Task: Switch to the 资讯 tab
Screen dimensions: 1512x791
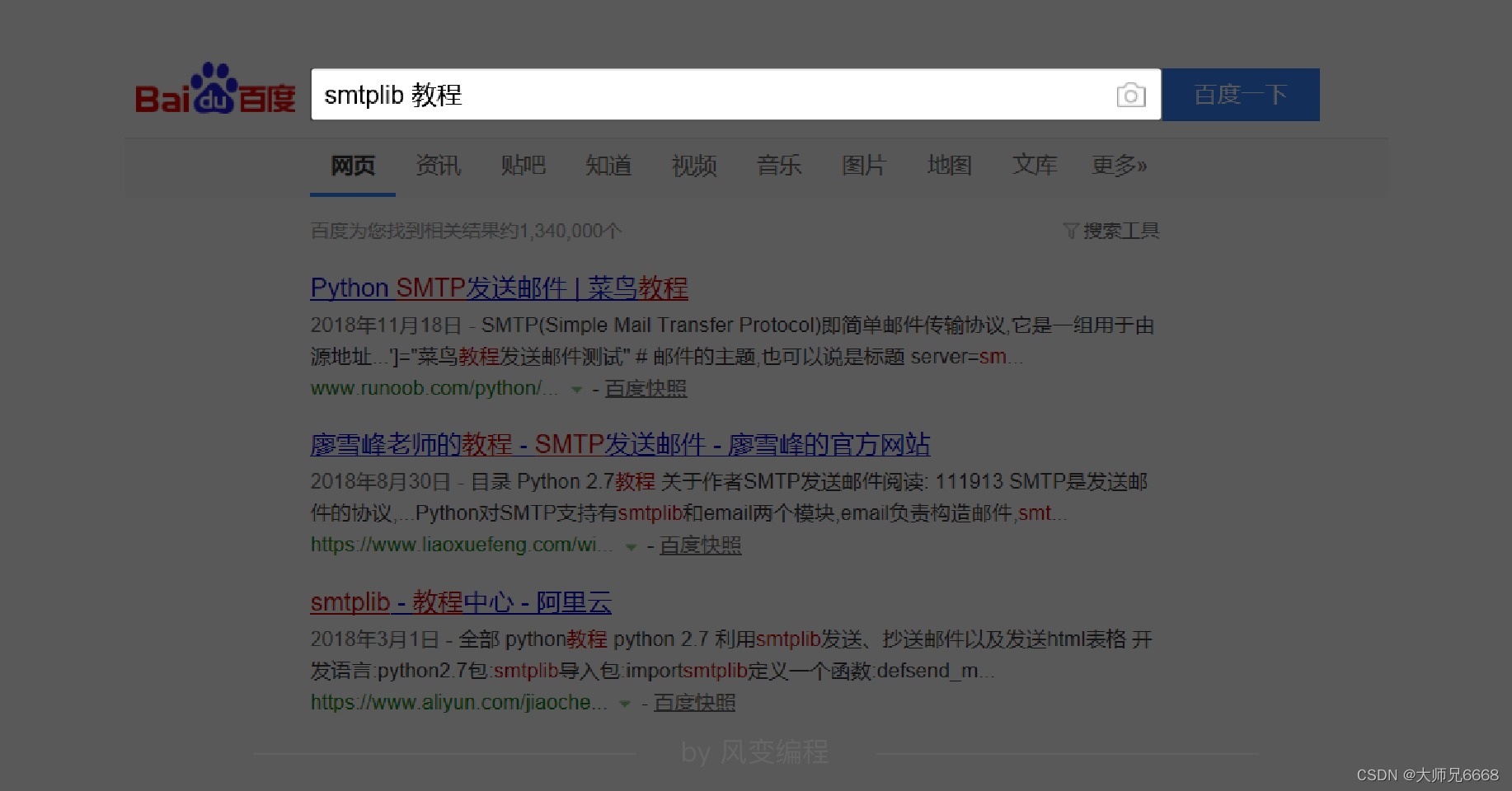Action: pyautogui.click(x=438, y=166)
